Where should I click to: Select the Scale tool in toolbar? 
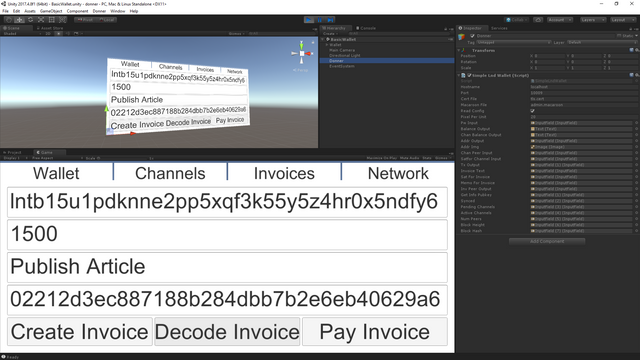[41, 20]
